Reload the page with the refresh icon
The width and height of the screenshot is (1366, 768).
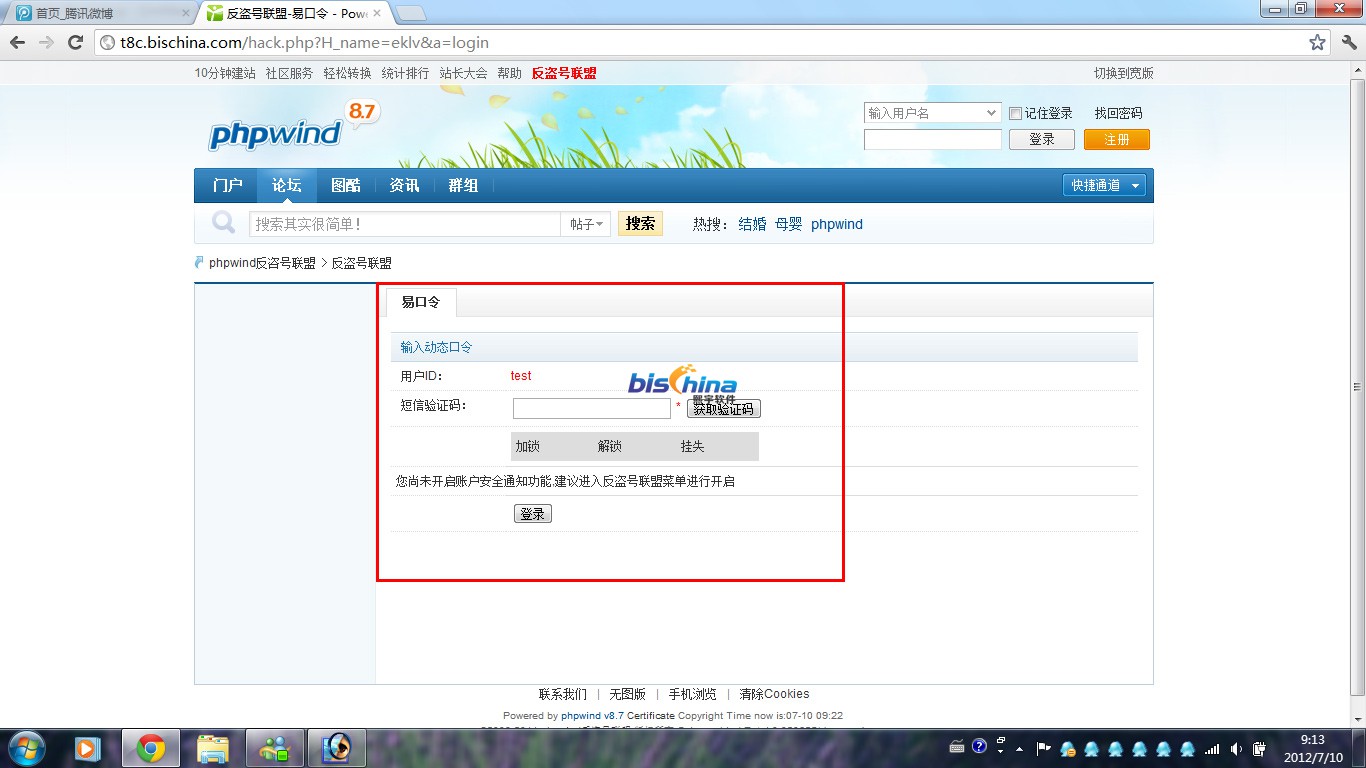[75, 43]
